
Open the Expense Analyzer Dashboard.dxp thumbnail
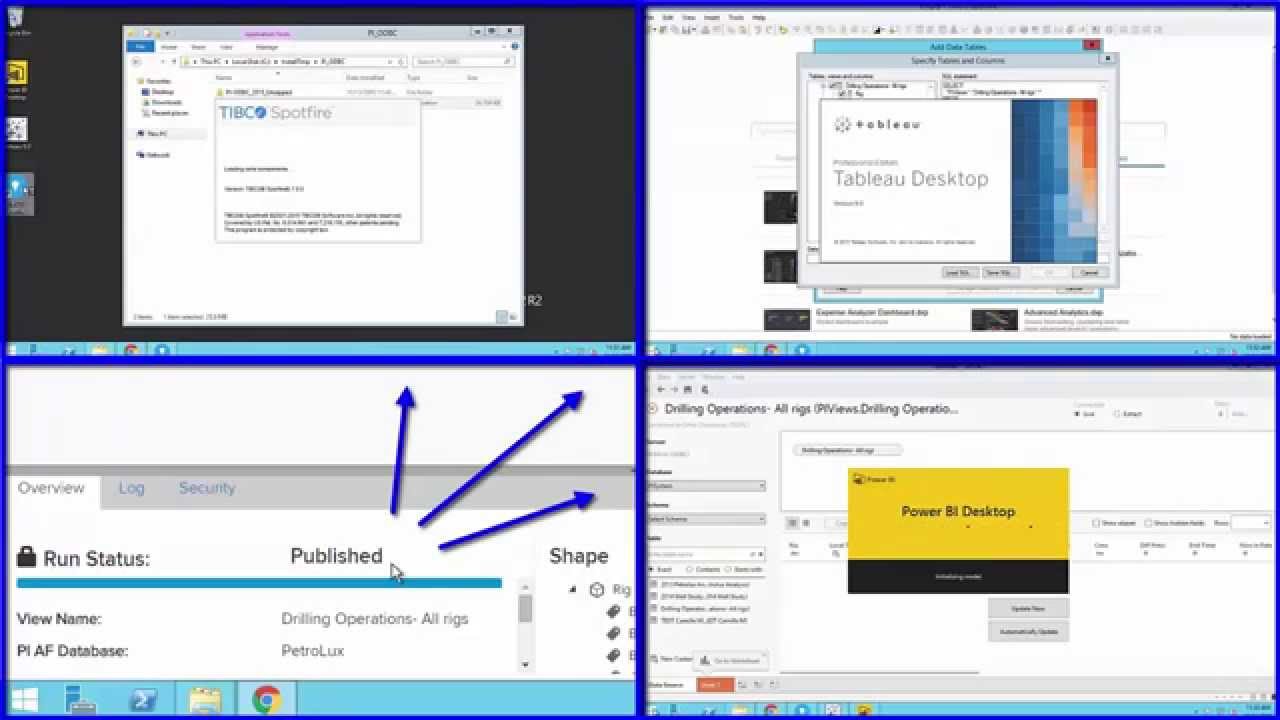787,319
